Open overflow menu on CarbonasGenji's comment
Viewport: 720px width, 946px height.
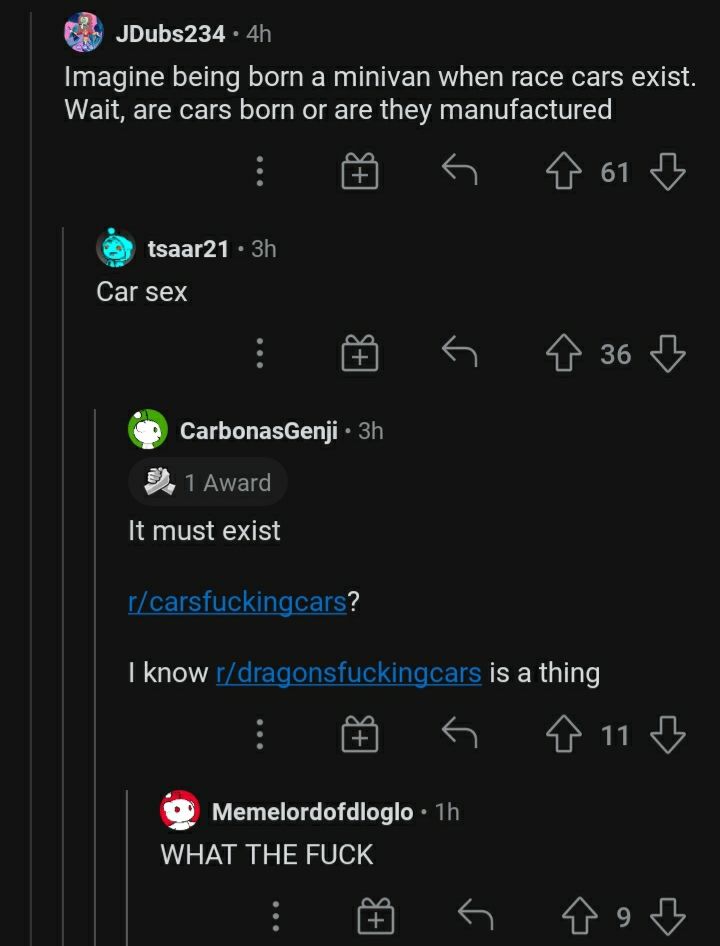(259, 736)
